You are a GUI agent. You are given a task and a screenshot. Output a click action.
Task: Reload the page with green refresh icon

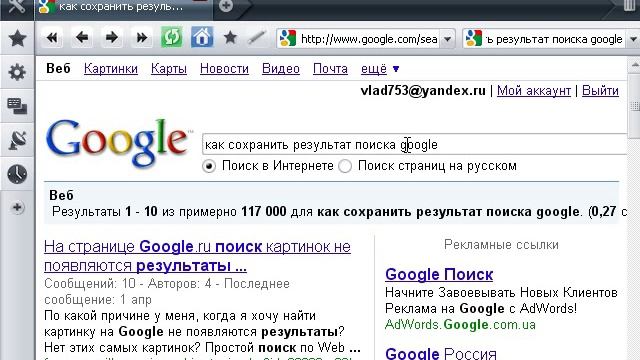[x=171, y=38]
